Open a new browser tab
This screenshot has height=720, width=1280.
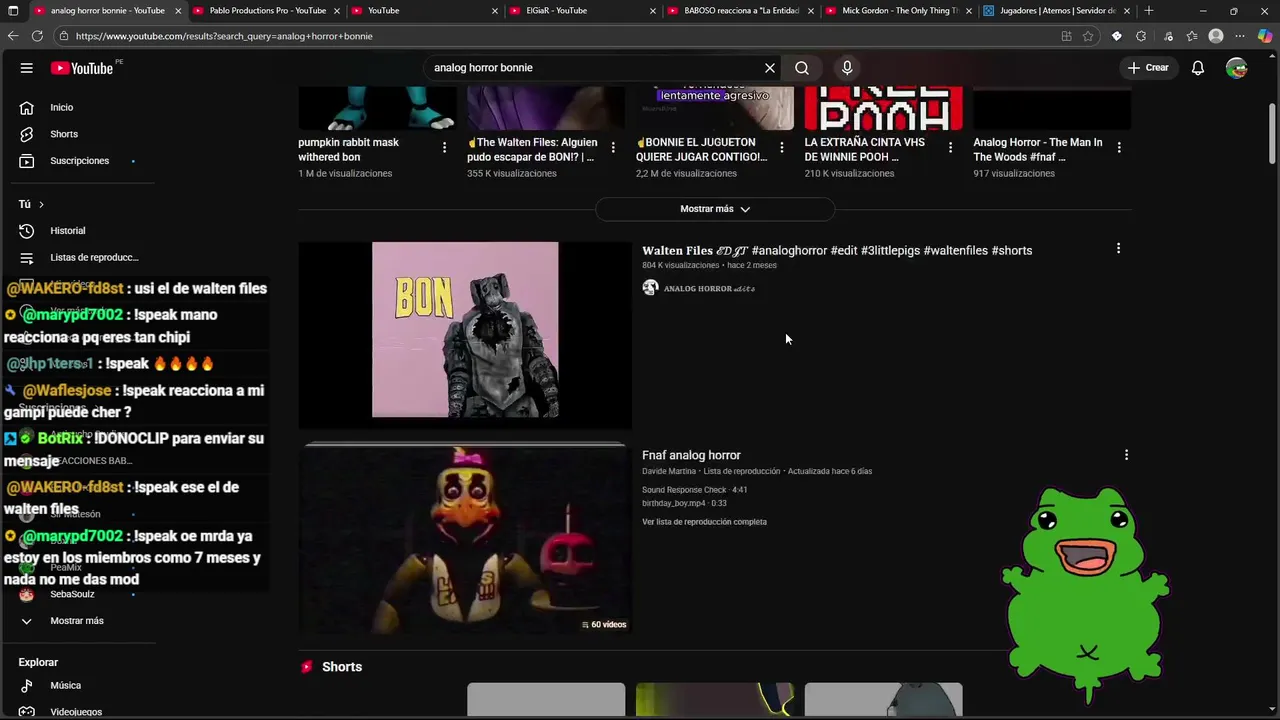coord(1149,11)
